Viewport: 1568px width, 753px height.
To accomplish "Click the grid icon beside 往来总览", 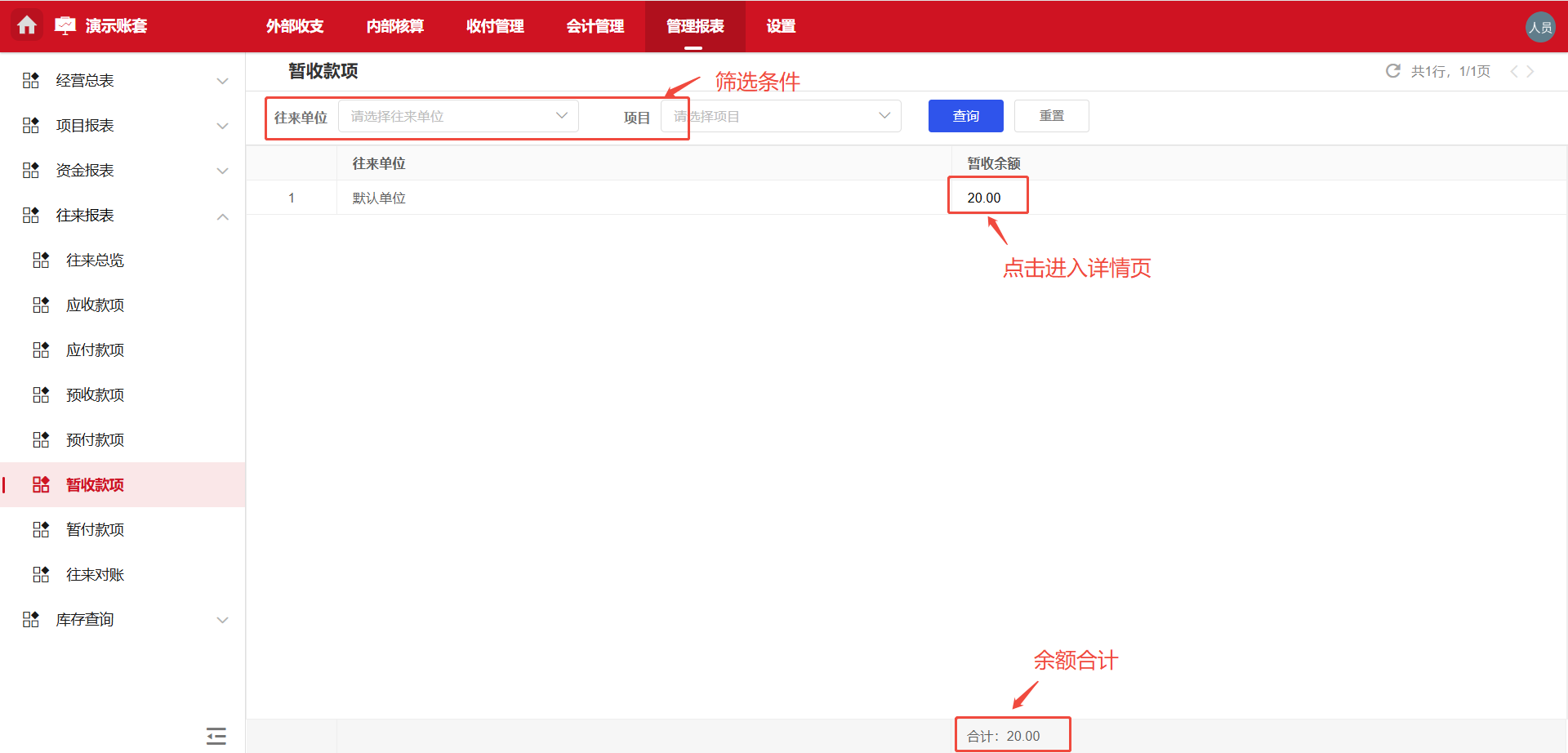I will [x=40, y=260].
